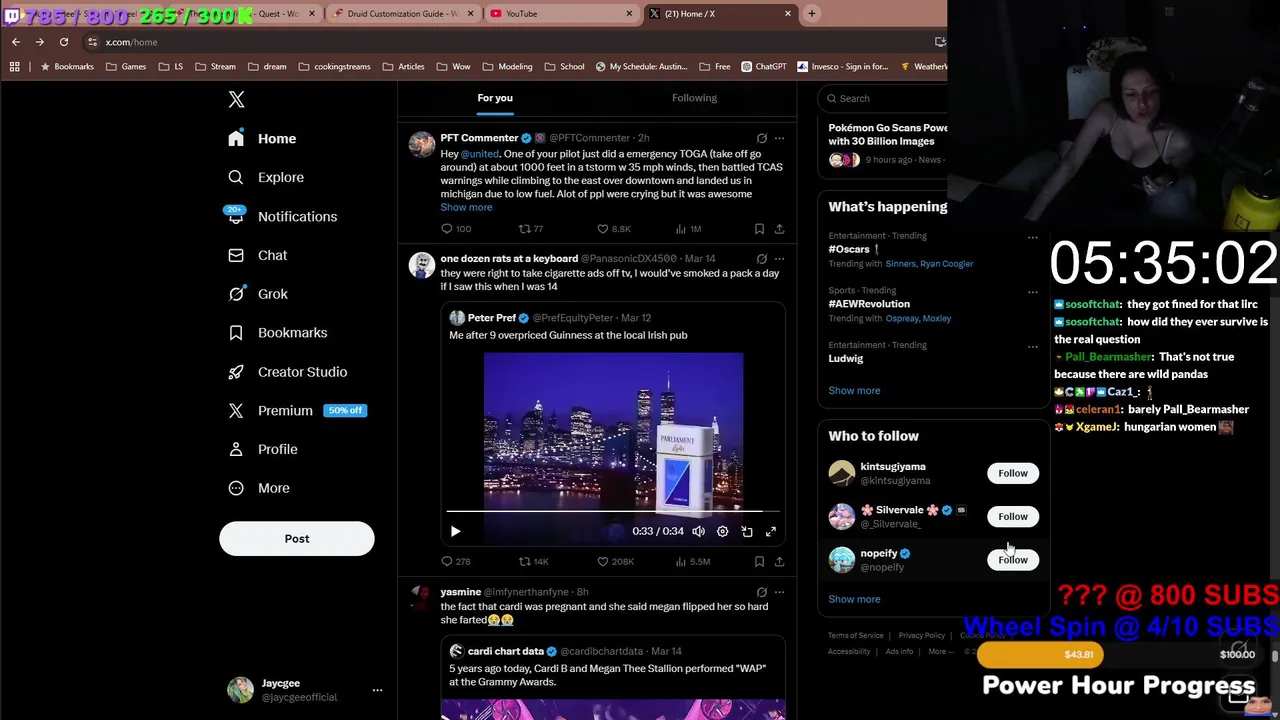Open the Druid Customization Guide tab

pos(402,14)
